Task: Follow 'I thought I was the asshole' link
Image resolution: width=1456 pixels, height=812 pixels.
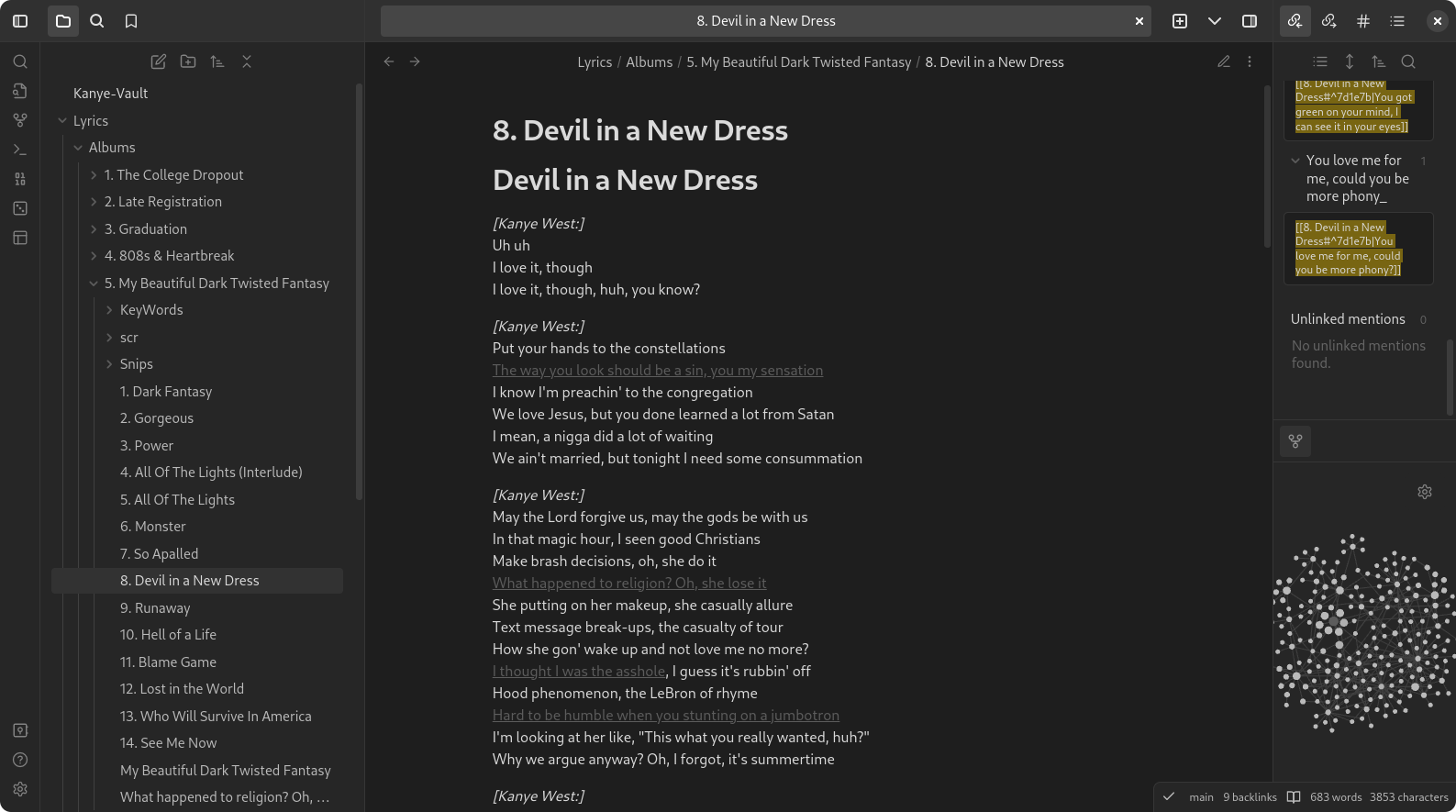Action: point(579,672)
